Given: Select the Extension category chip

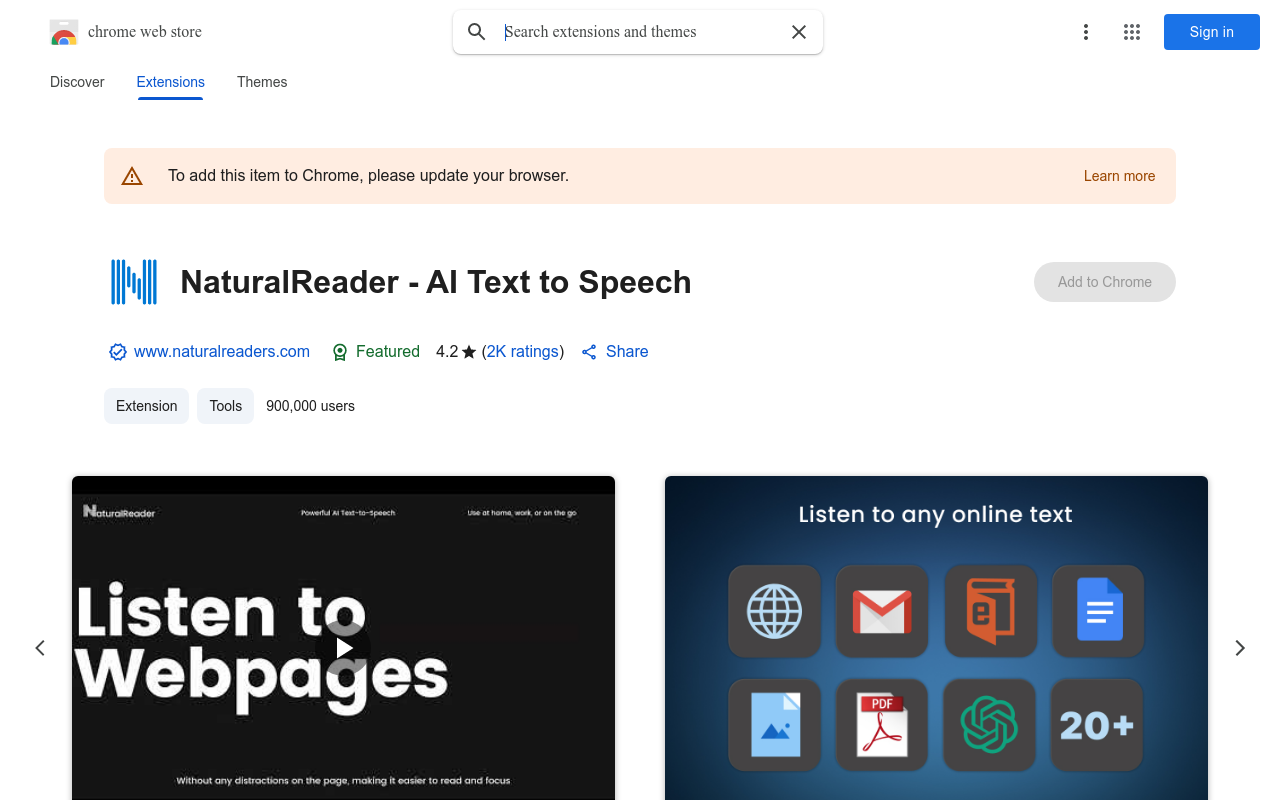Looking at the screenshot, I should tap(146, 406).
